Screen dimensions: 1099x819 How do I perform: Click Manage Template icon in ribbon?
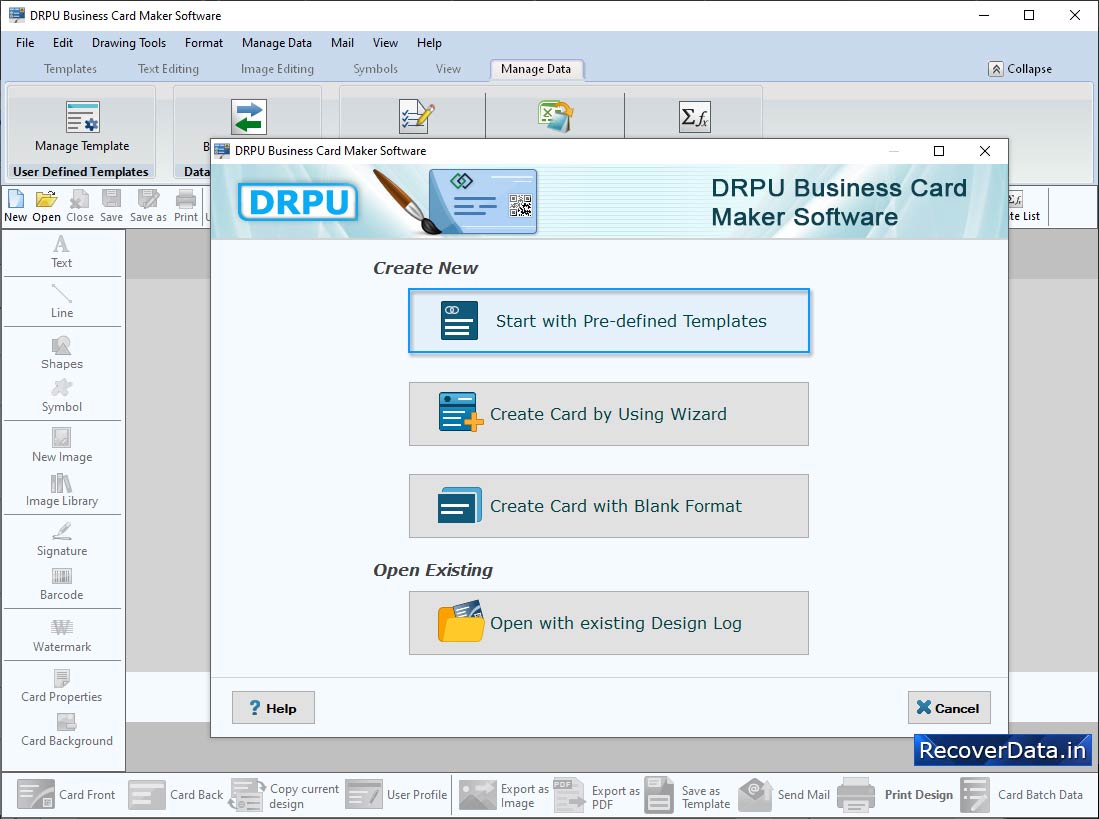[x=82, y=127]
